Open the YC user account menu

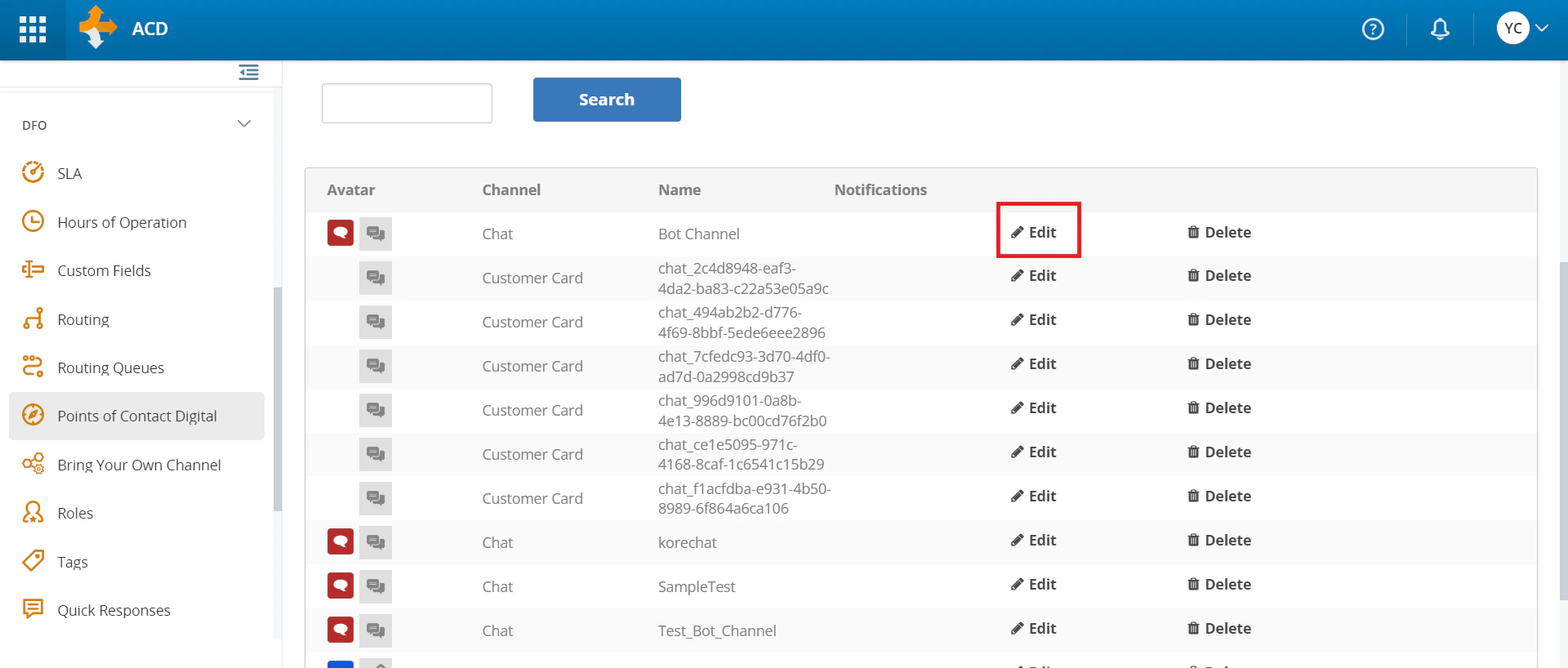tap(1522, 29)
